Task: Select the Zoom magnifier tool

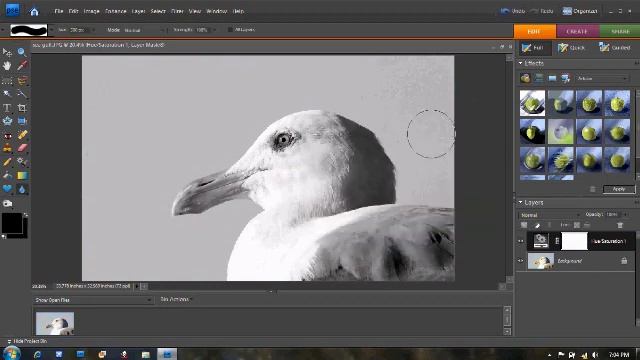Action: [22, 52]
